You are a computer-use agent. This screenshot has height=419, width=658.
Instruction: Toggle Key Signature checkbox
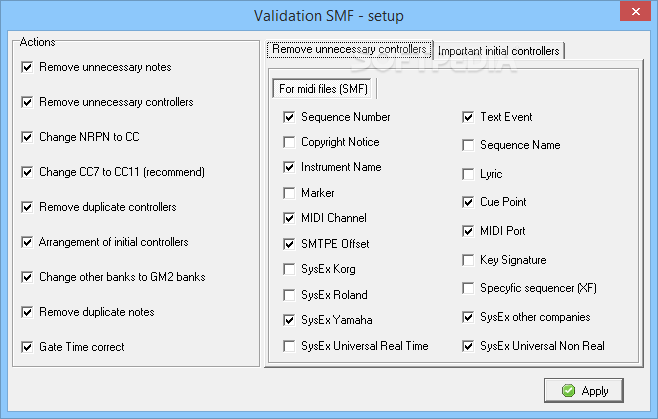468,260
